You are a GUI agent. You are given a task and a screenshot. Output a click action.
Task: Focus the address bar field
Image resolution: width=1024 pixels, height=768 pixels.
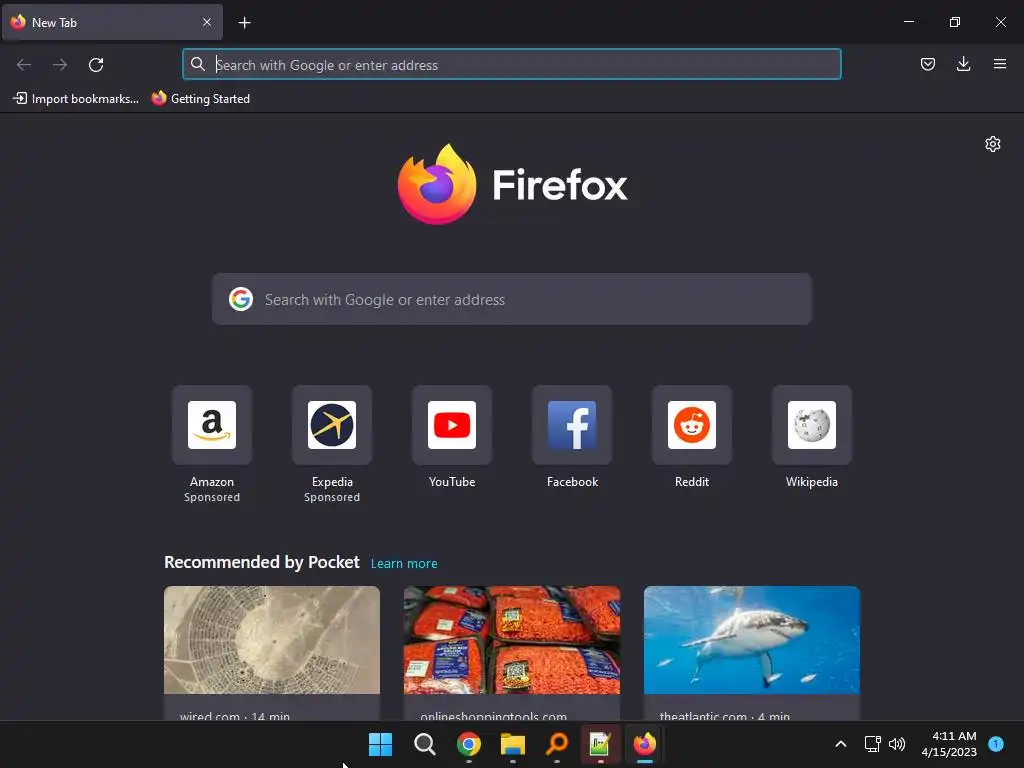[x=512, y=65]
